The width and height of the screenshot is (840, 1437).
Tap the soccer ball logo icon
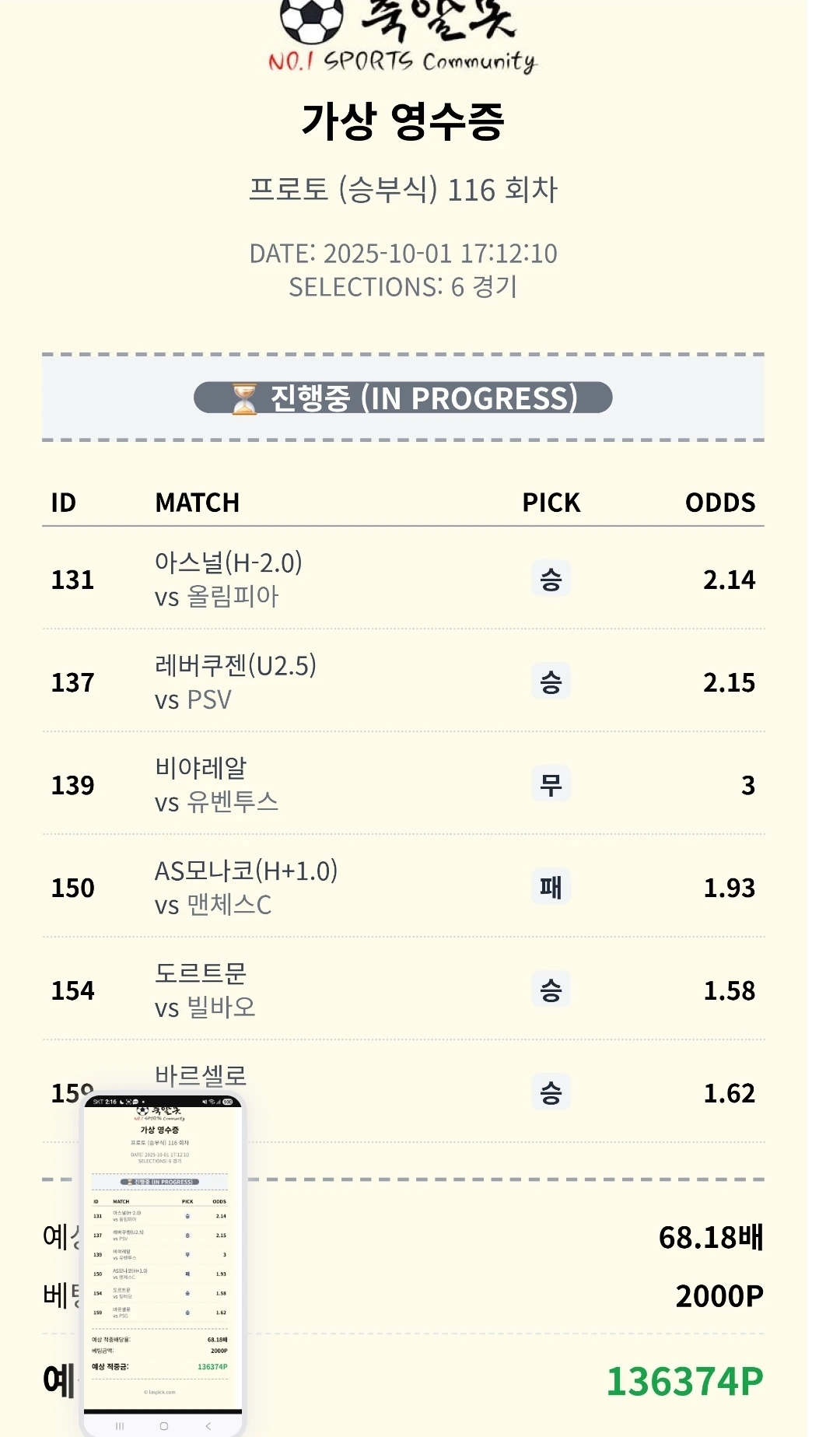pos(311,19)
